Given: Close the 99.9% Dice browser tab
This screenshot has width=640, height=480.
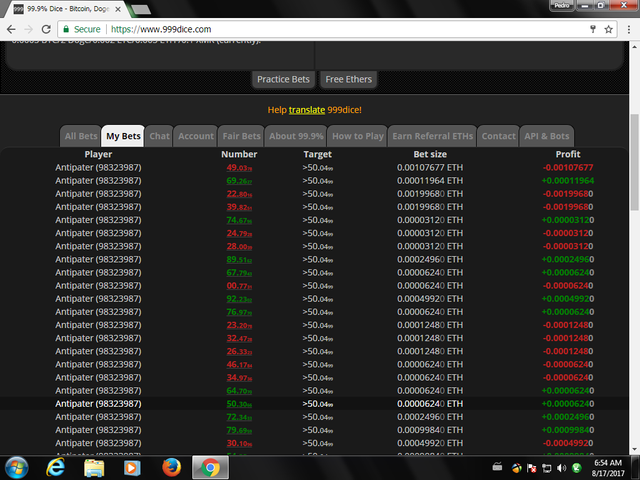Looking at the screenshot, I should 118,9.
